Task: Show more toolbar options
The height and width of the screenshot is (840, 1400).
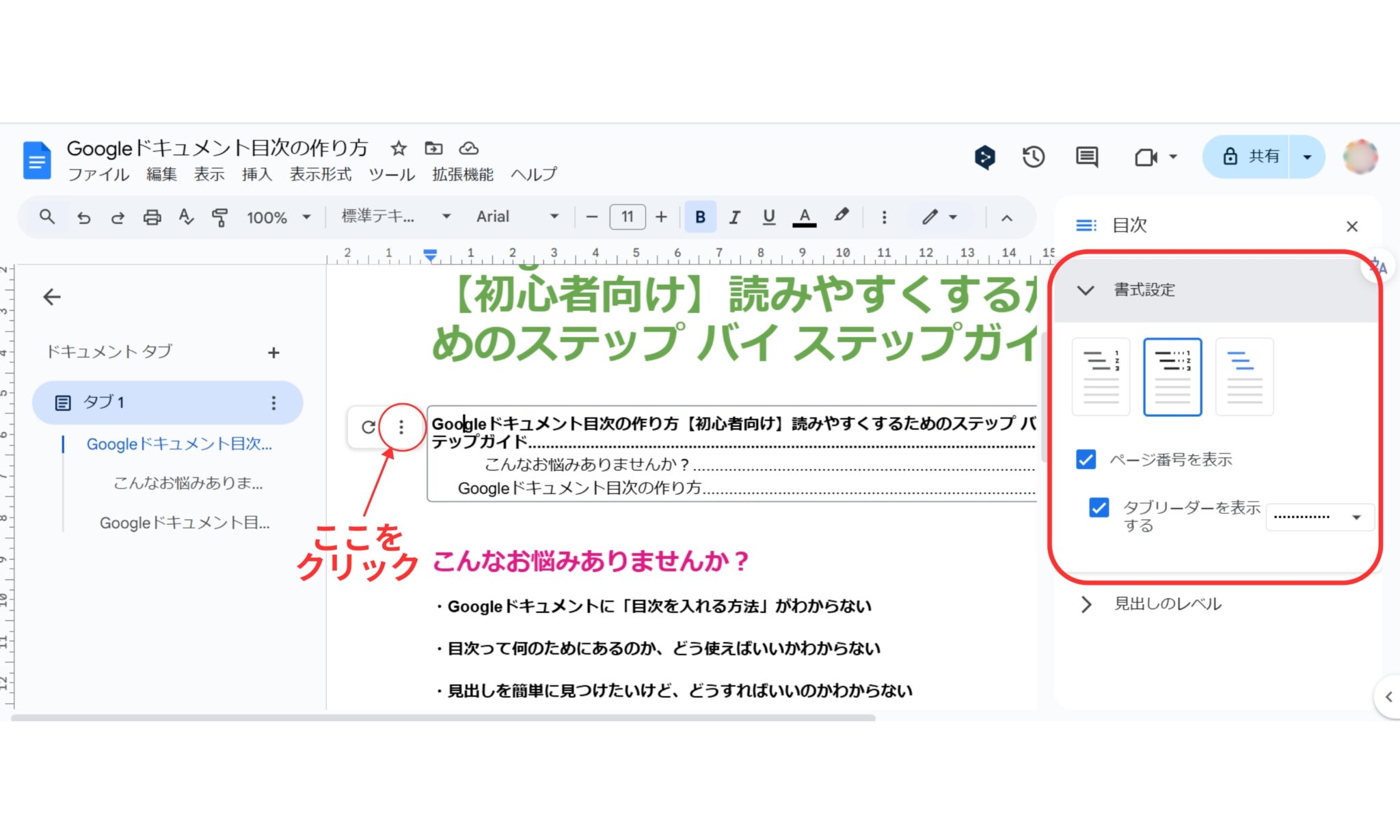Action: 884,217
